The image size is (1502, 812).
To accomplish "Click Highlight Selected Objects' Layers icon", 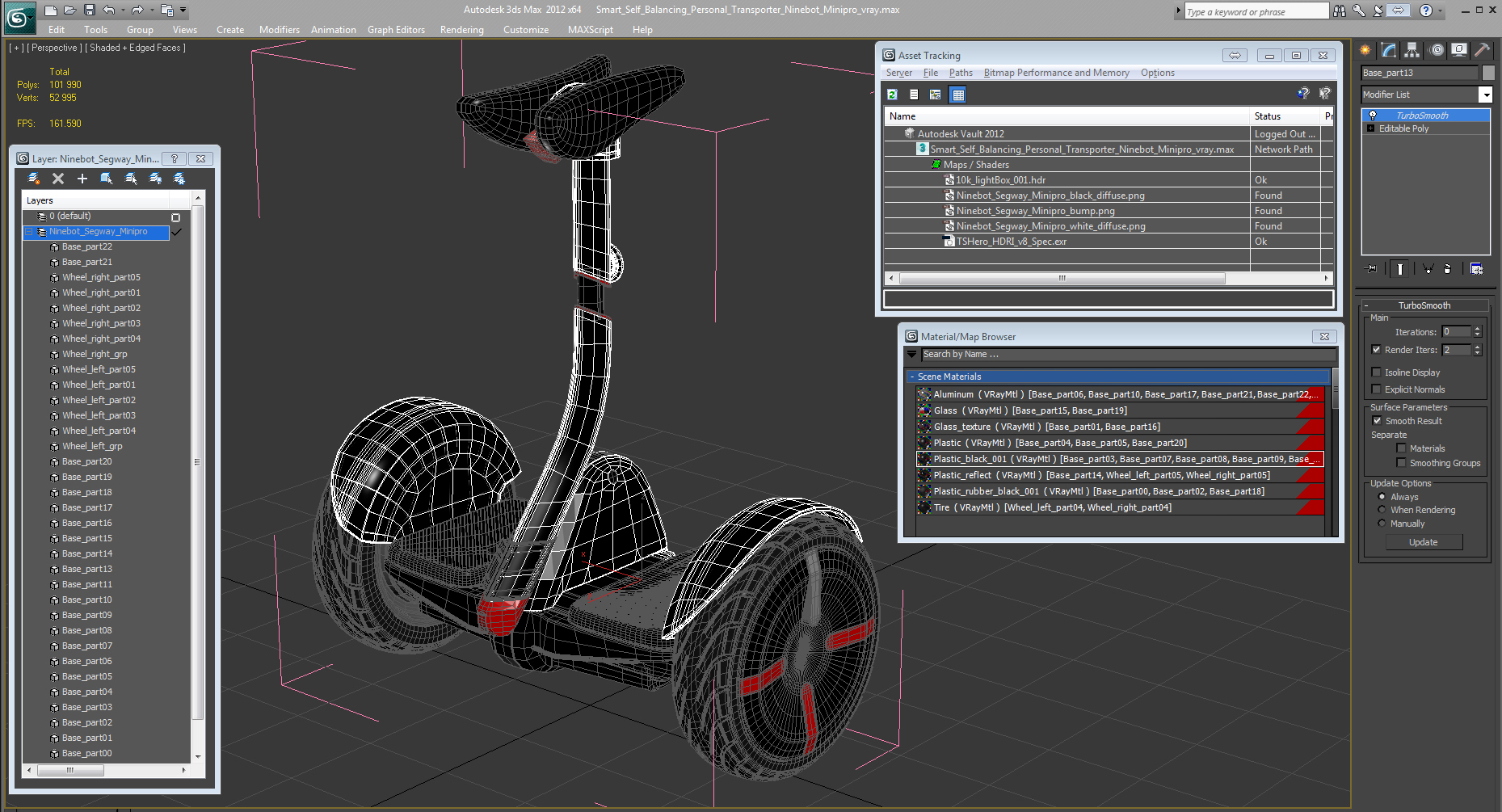I will click(131, 179).
